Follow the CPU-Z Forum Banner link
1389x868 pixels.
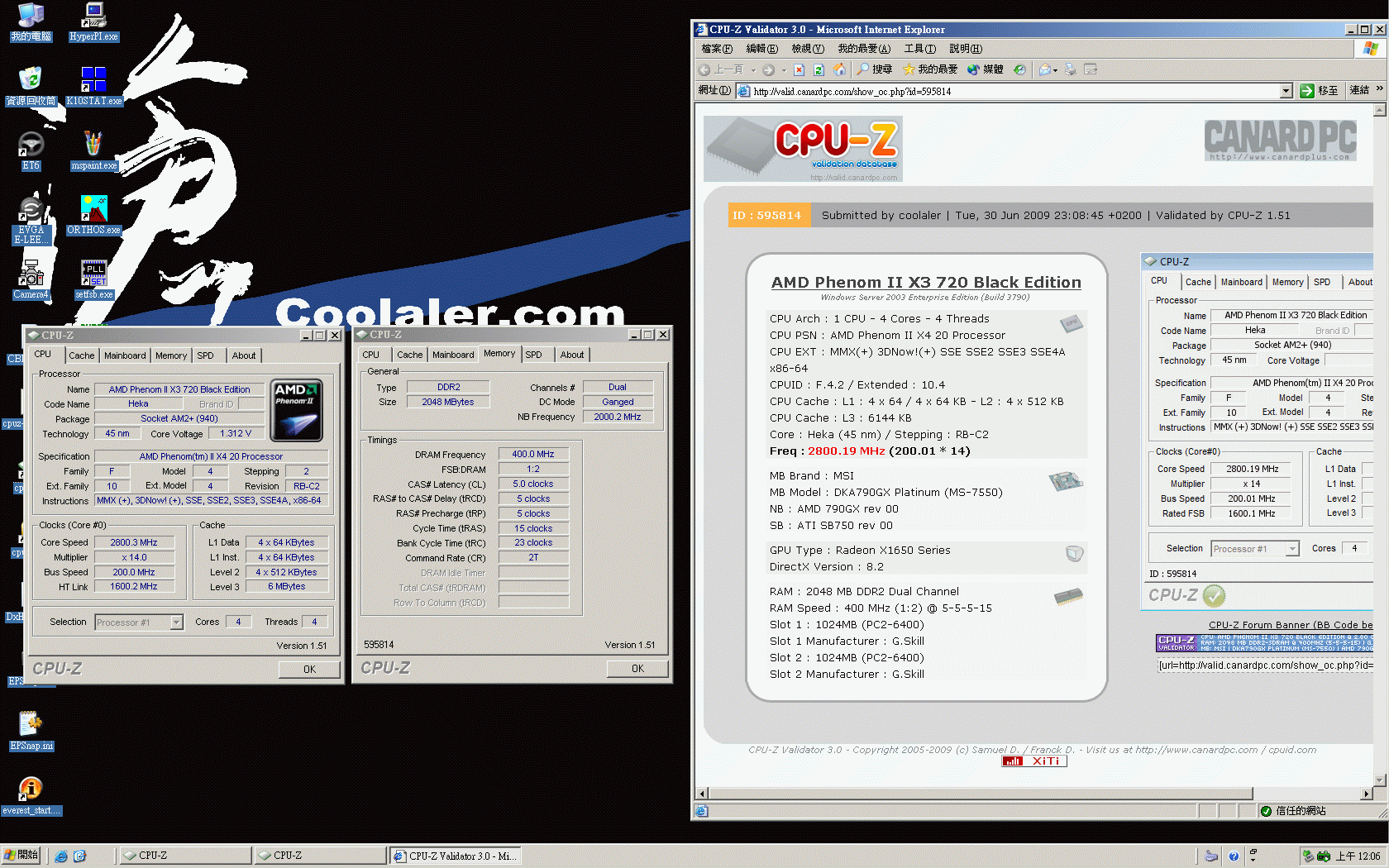pyautogui.click(x=1290, y=625)
